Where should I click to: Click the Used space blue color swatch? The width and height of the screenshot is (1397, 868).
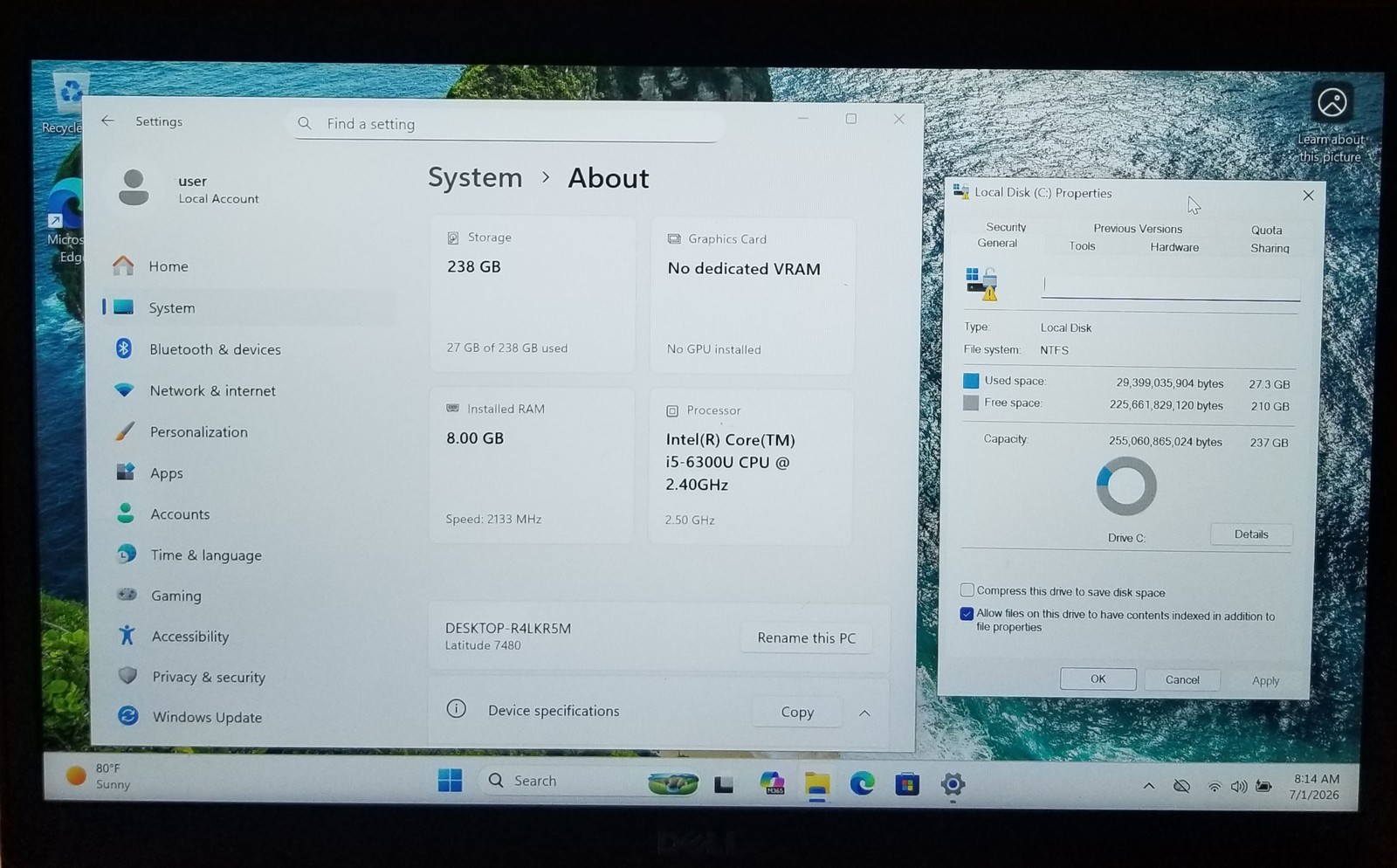(x=971, y=381)
